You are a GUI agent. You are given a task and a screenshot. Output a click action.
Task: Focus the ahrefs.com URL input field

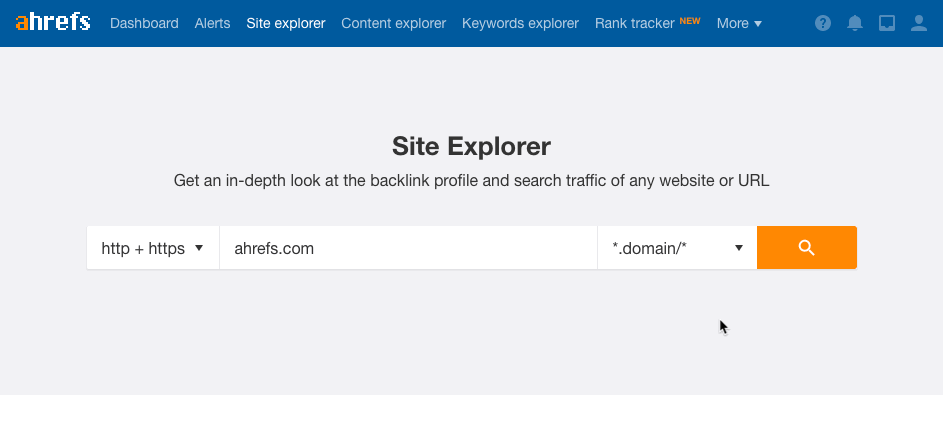408,248
